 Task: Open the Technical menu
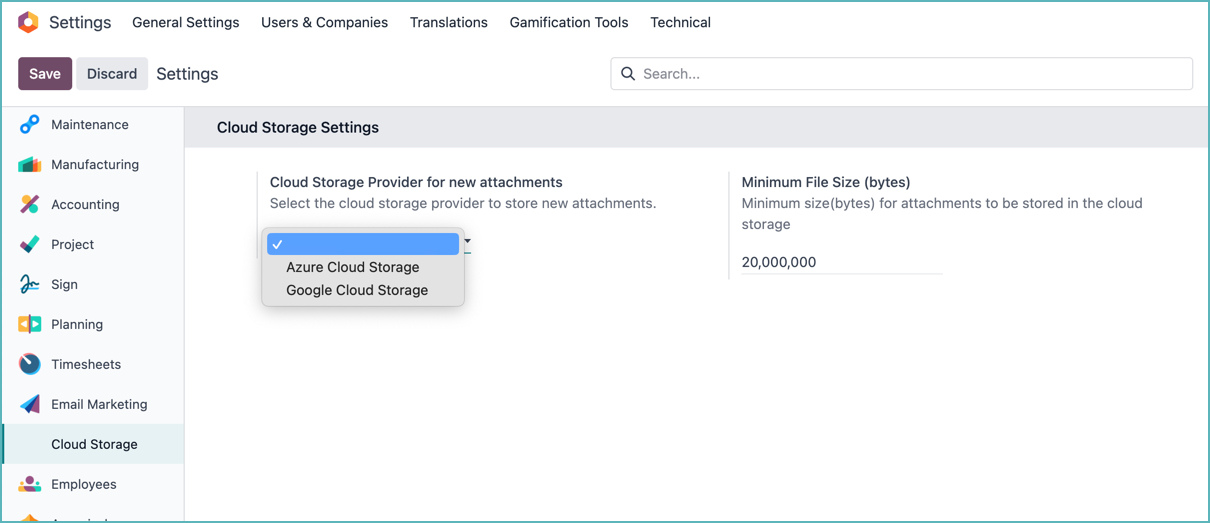coord(680,22)
